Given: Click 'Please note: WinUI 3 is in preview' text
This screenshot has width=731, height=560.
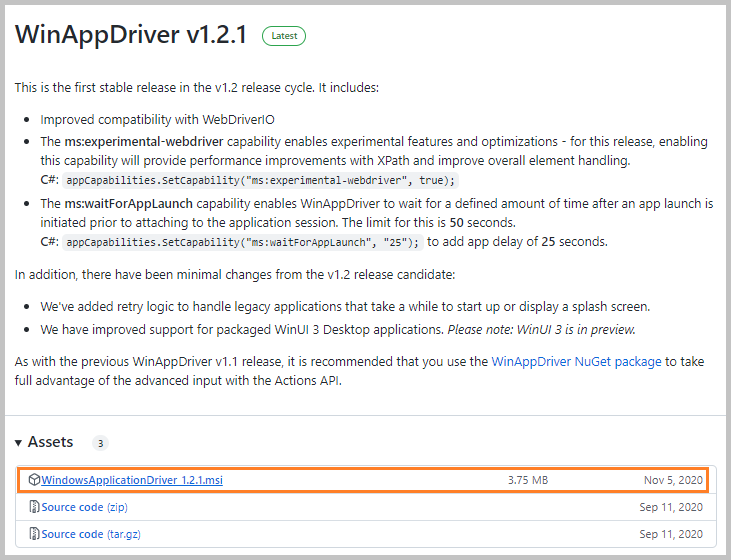Looking at the screenshot, I should [541, 330].
